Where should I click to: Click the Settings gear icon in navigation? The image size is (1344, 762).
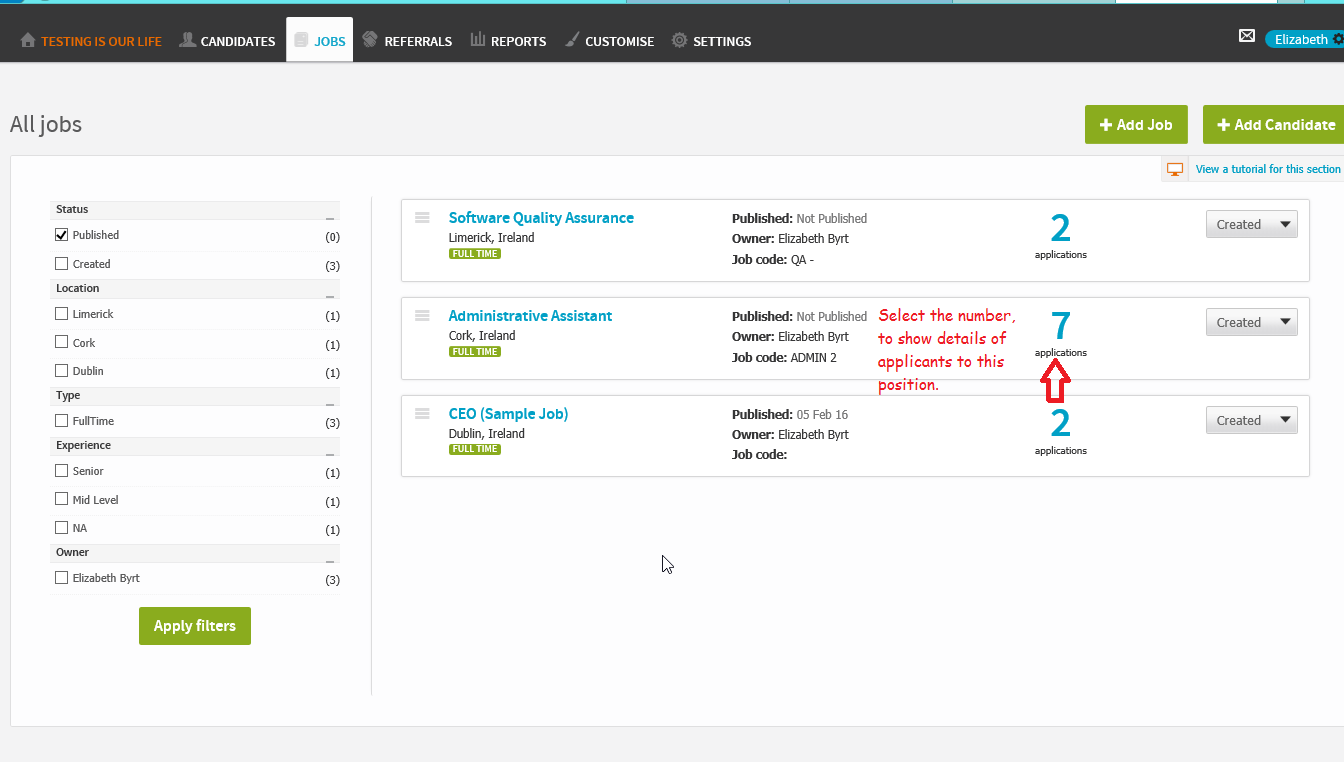(679, 41)
